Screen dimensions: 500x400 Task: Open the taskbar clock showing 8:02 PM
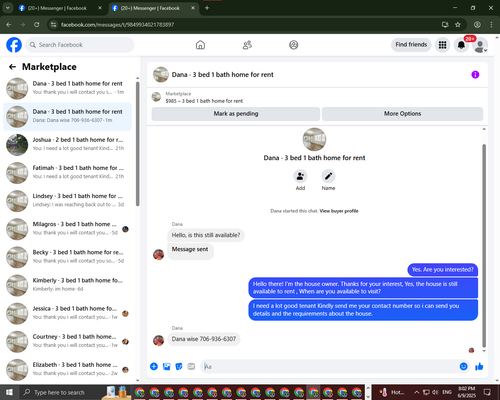(466, 392)
